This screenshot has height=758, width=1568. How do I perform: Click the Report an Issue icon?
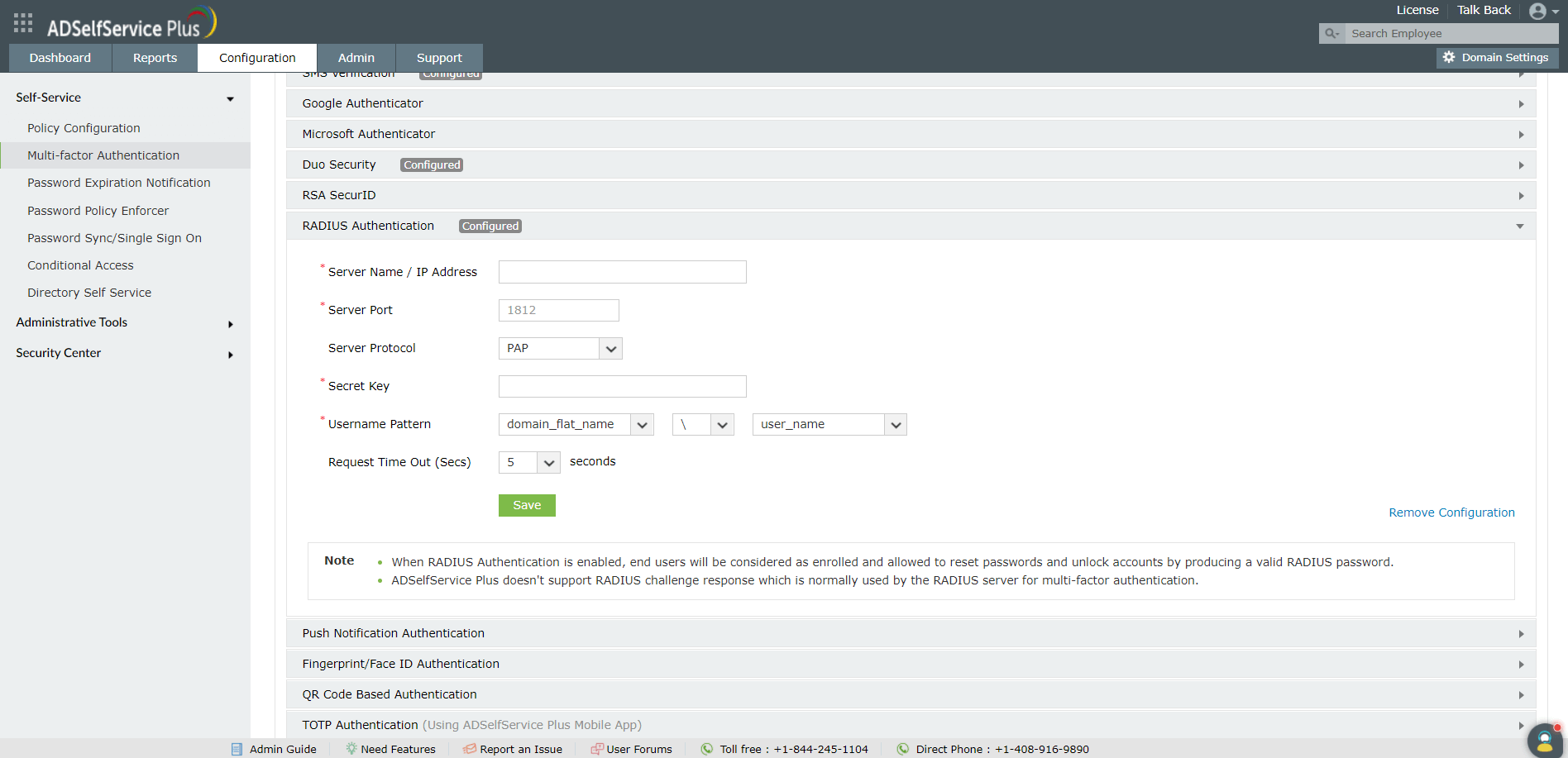coord(470,749)
